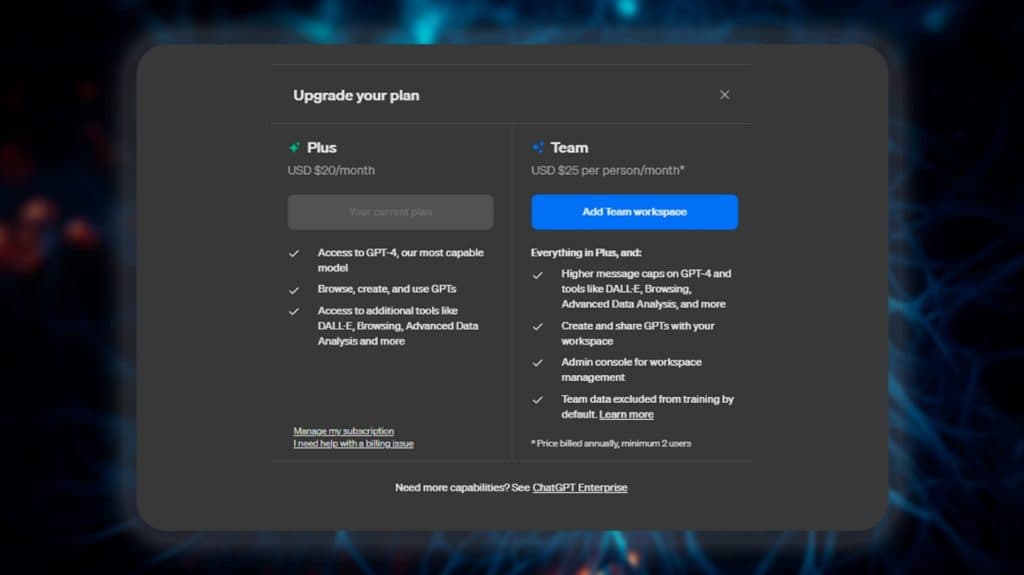
Task: Click the green Plus sparkle icon
Action: (x=295, y=148)
